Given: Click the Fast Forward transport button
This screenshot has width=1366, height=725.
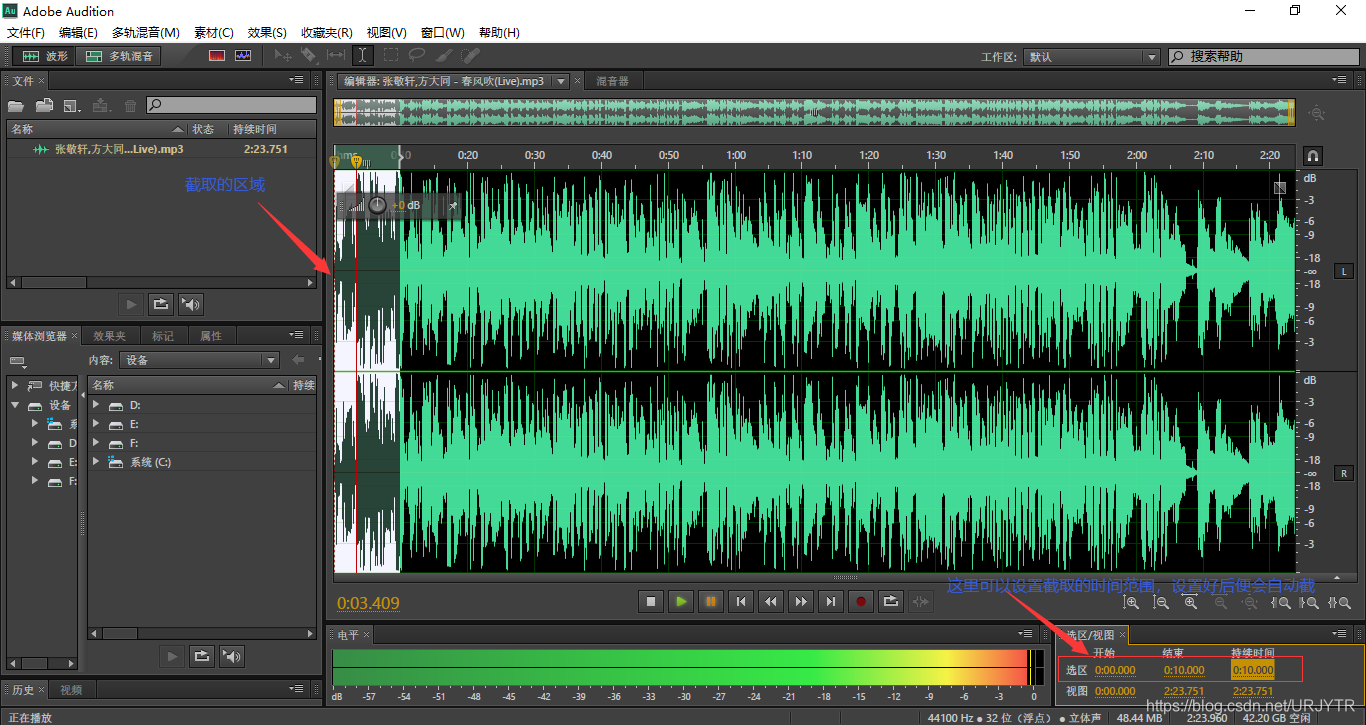Looking at the screenshot, I should pyautogui.click(x=801, y=601).
